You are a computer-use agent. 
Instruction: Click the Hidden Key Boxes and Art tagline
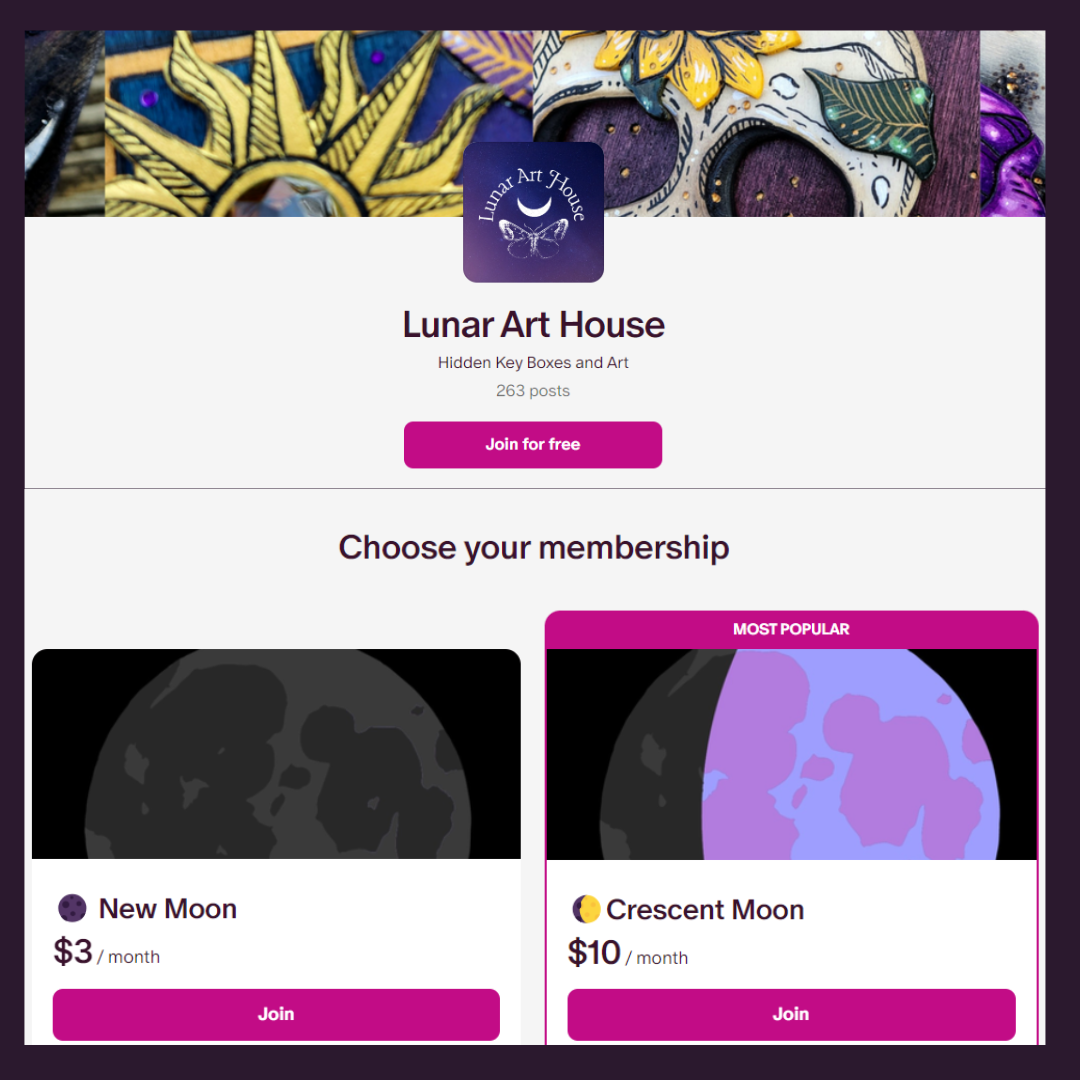[533, 362]
